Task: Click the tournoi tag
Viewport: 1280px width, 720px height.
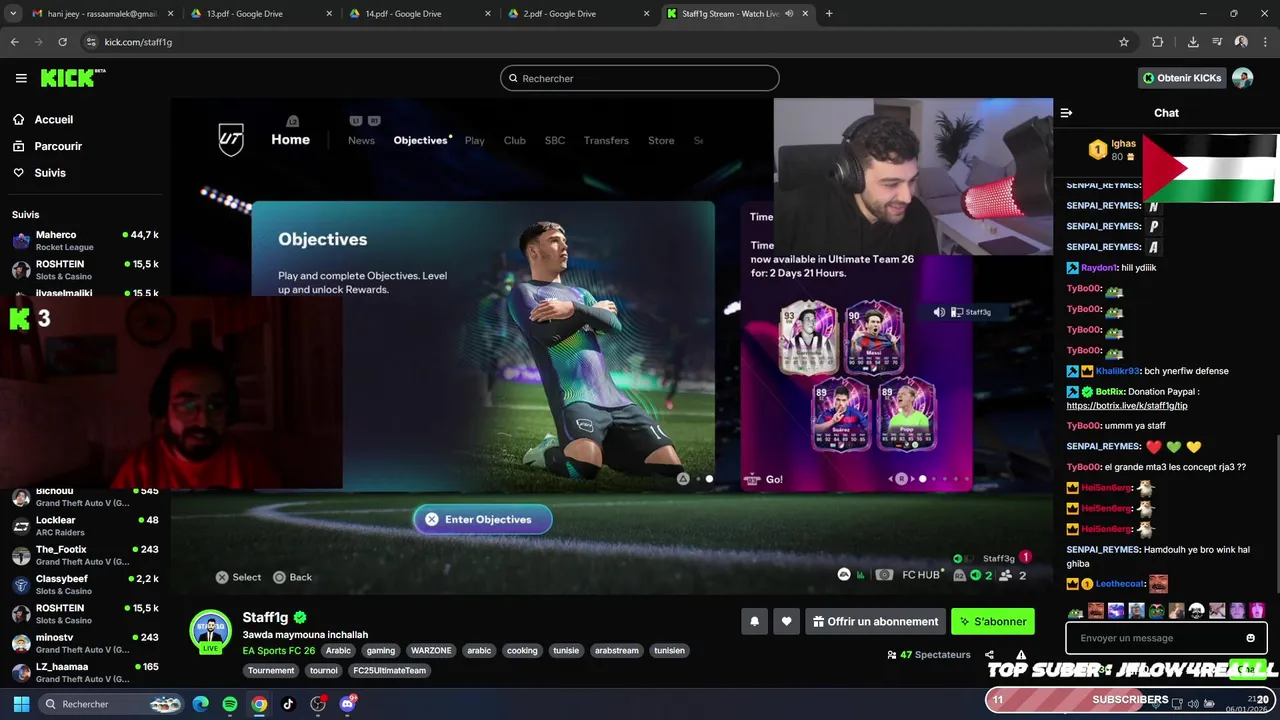Action: (323, 671)
